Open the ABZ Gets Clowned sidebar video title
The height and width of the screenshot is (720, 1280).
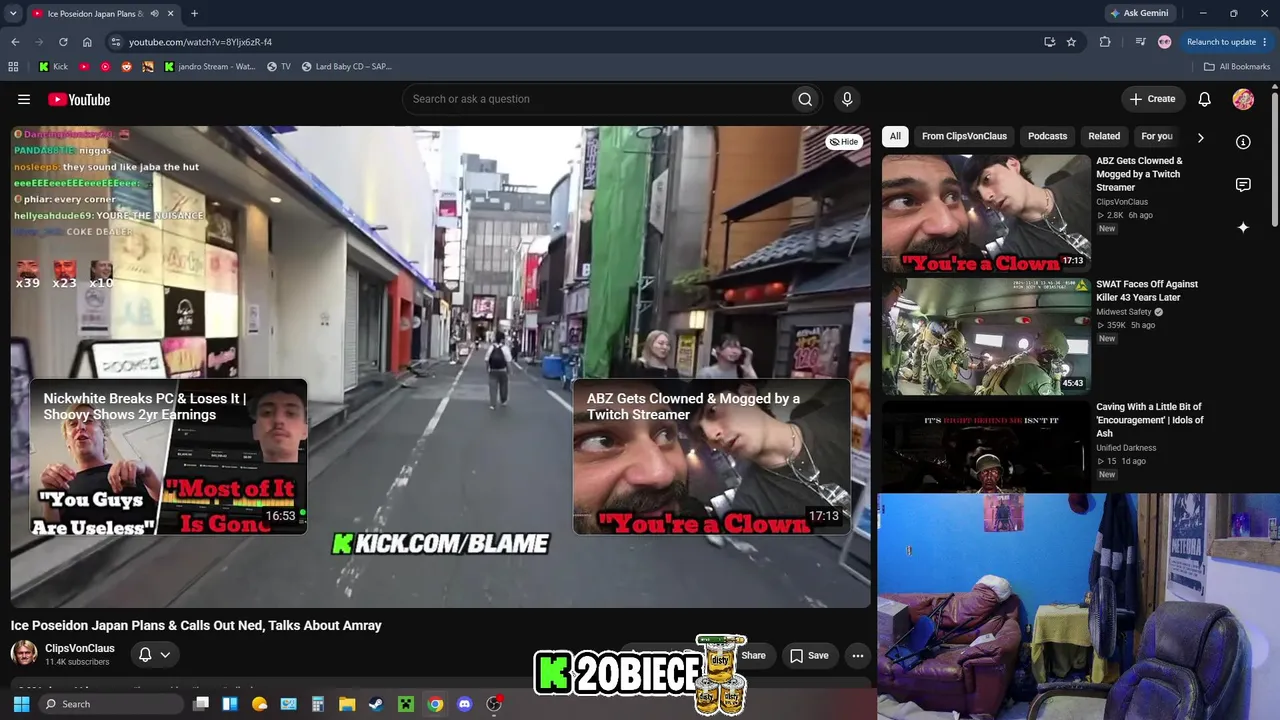pyautogui.click(x=1139, y=174)
